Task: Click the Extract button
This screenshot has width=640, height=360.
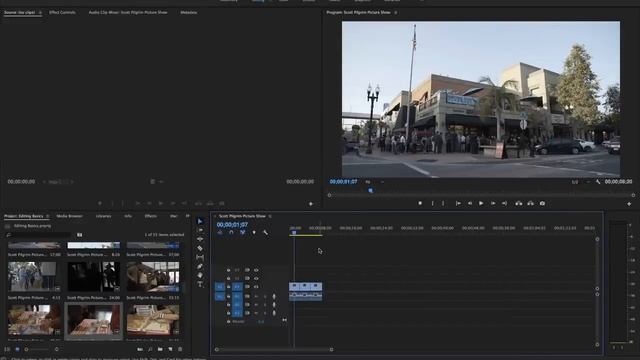Action: 531,203
